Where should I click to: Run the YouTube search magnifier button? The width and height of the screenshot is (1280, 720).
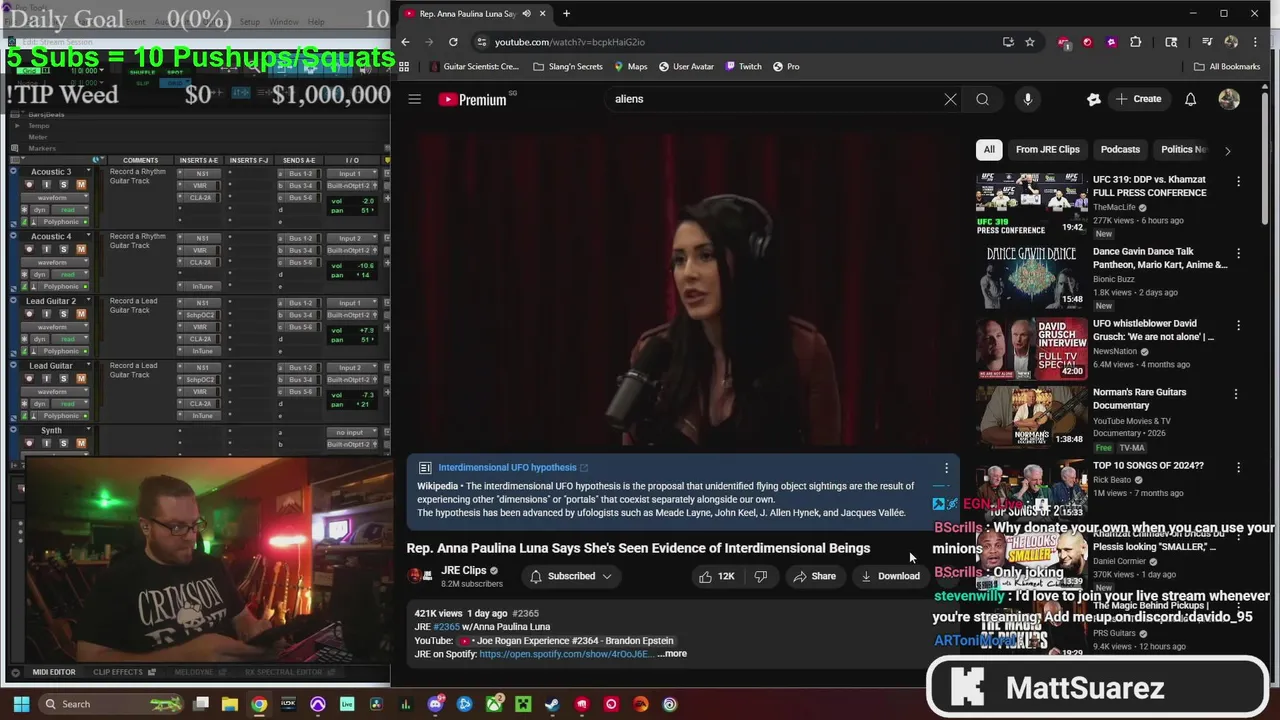point(982,99)
